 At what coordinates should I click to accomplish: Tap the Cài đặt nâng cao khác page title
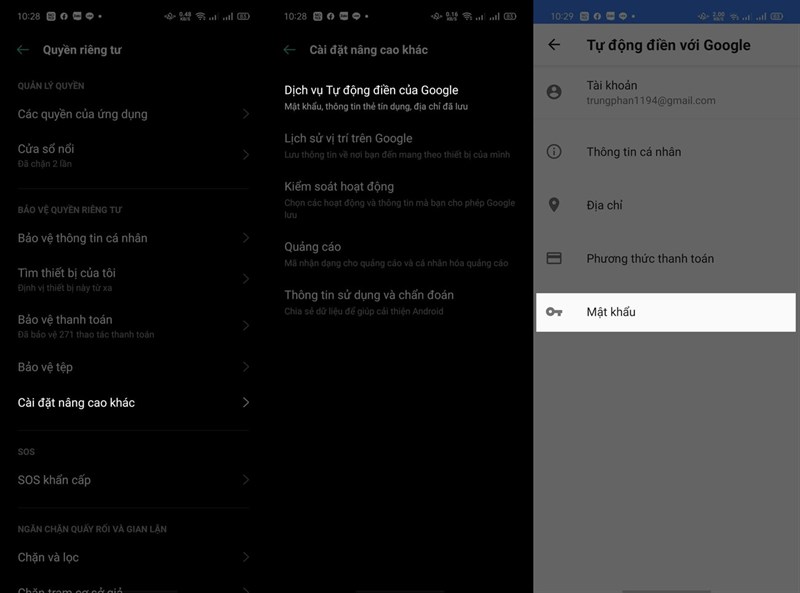pos(368,50)
